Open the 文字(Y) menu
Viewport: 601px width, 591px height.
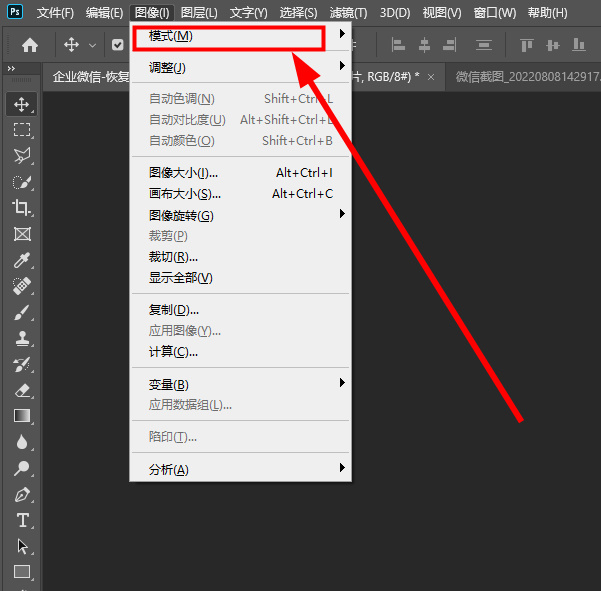point(248,13)
